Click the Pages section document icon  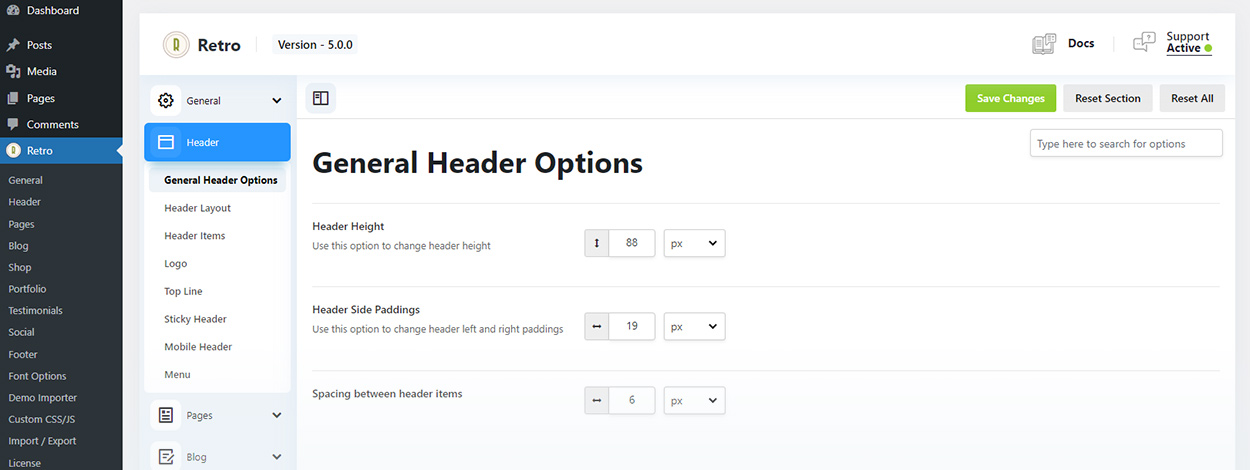click(166, 415)
